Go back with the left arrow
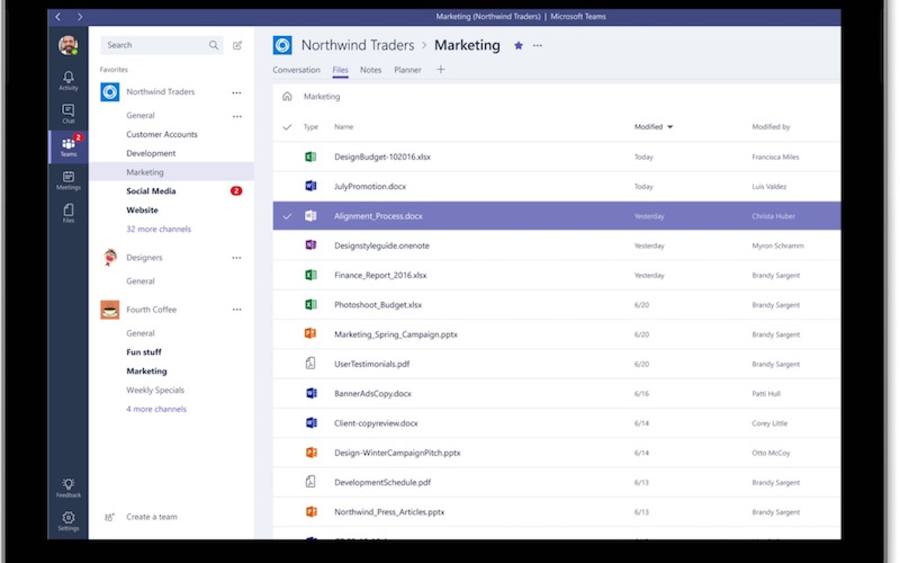The width and height of the screenshot is (900, 563). 58,17
